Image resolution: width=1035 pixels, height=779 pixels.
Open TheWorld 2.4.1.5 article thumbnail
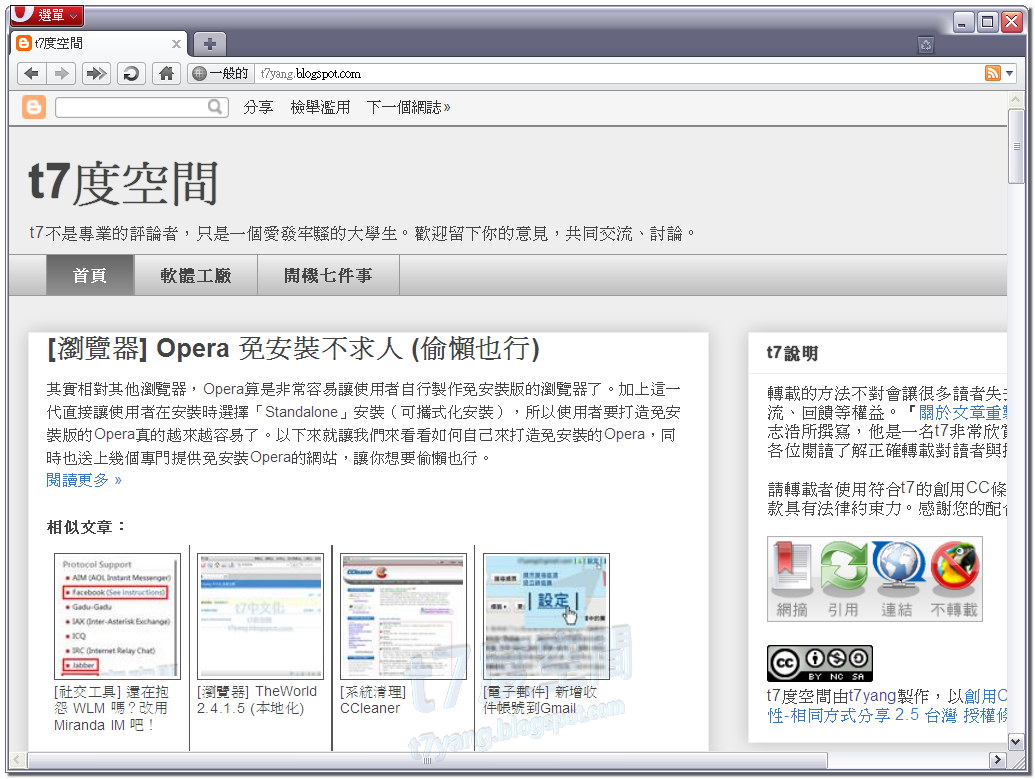[261, 616]
